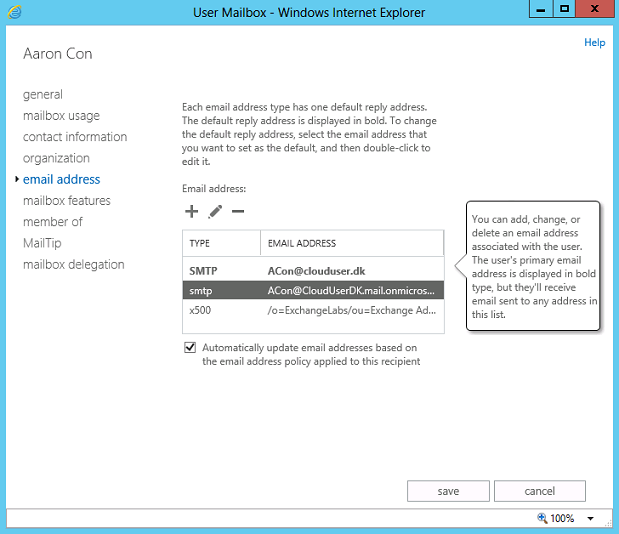The width and height of the screenshot is (619, 534).
Task: Edit selected email address with pencil icon
Action: (x=215, y=212)
